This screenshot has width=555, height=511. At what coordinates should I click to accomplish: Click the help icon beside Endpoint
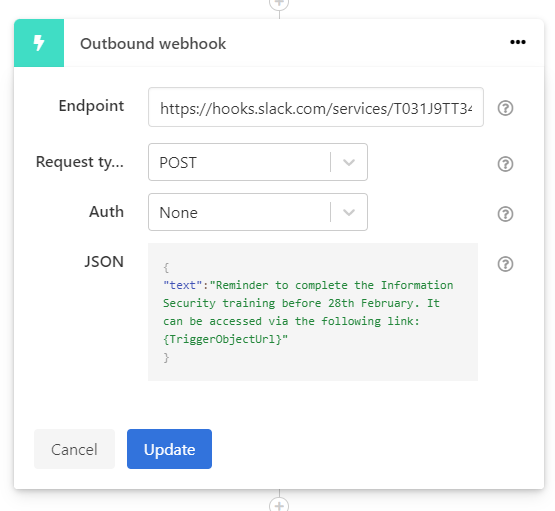click(x=505, y=108)
